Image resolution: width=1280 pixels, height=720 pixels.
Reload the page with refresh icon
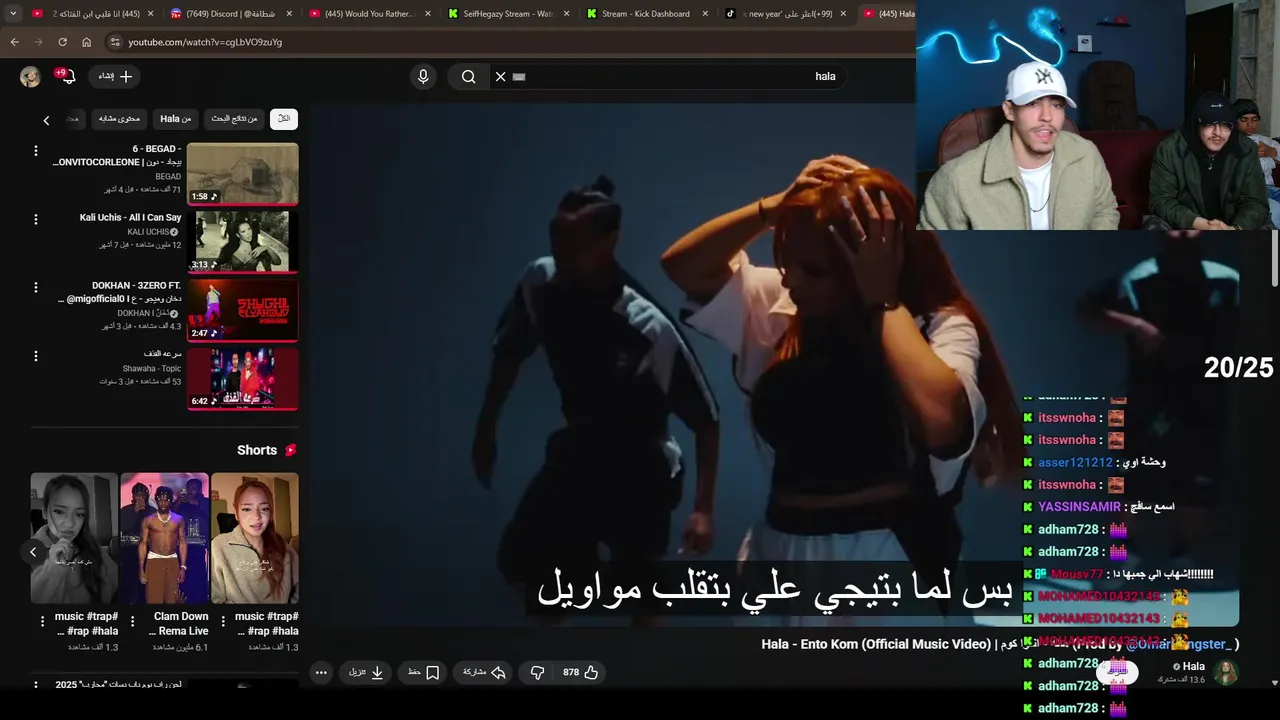pos(62,42)
